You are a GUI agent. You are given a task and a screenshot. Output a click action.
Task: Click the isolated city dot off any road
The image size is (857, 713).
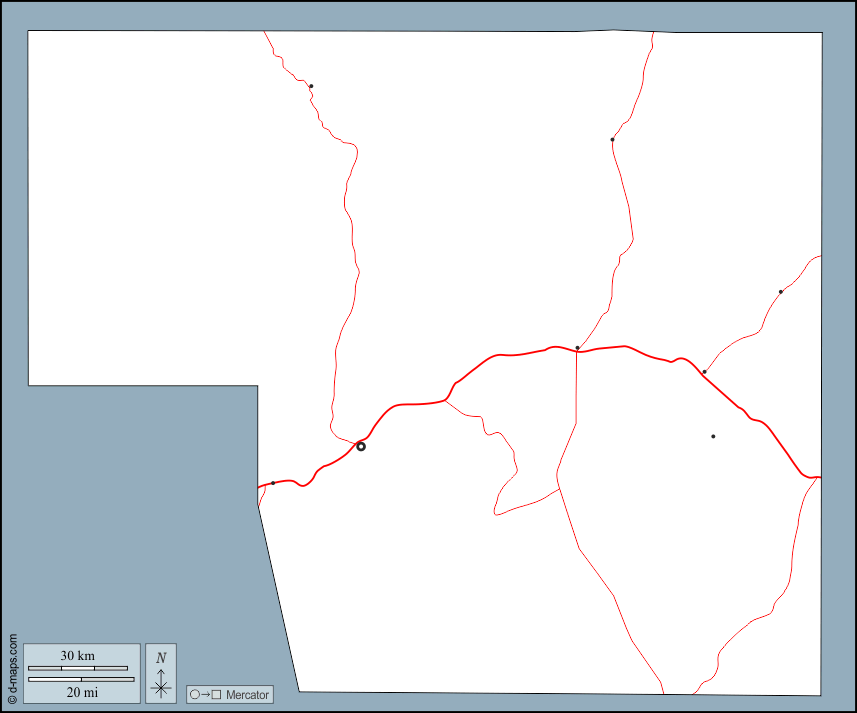coord(713,436)
